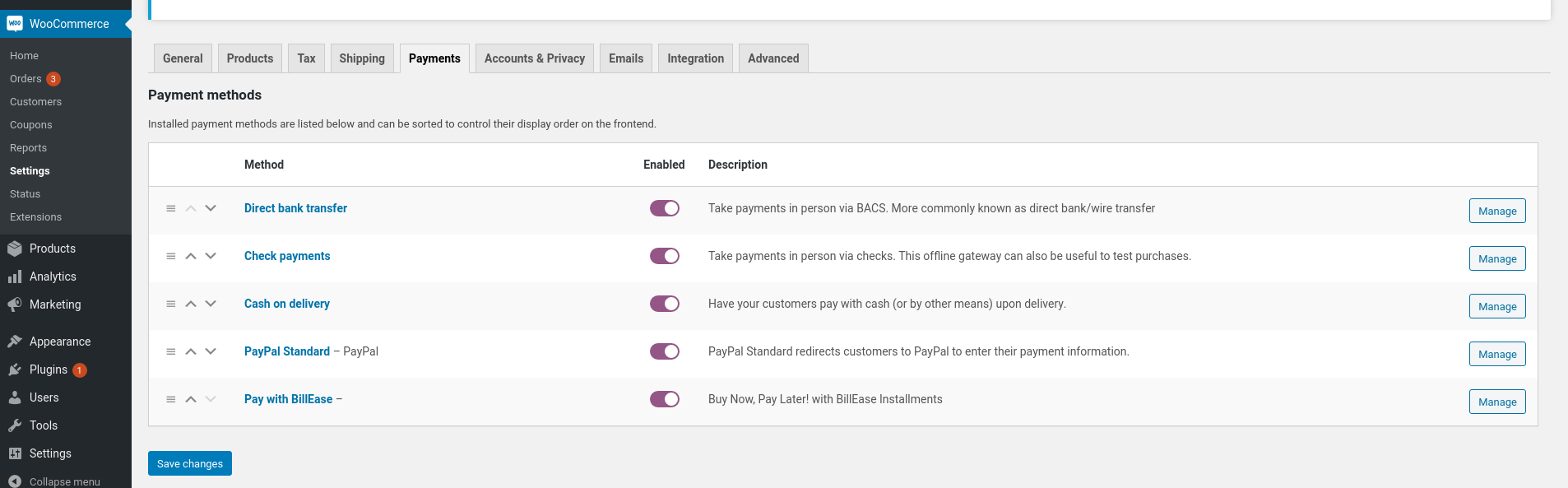Click the Appearance paintbrush icon
Viewport: 1568px width, 488px height.
point(15,342)
